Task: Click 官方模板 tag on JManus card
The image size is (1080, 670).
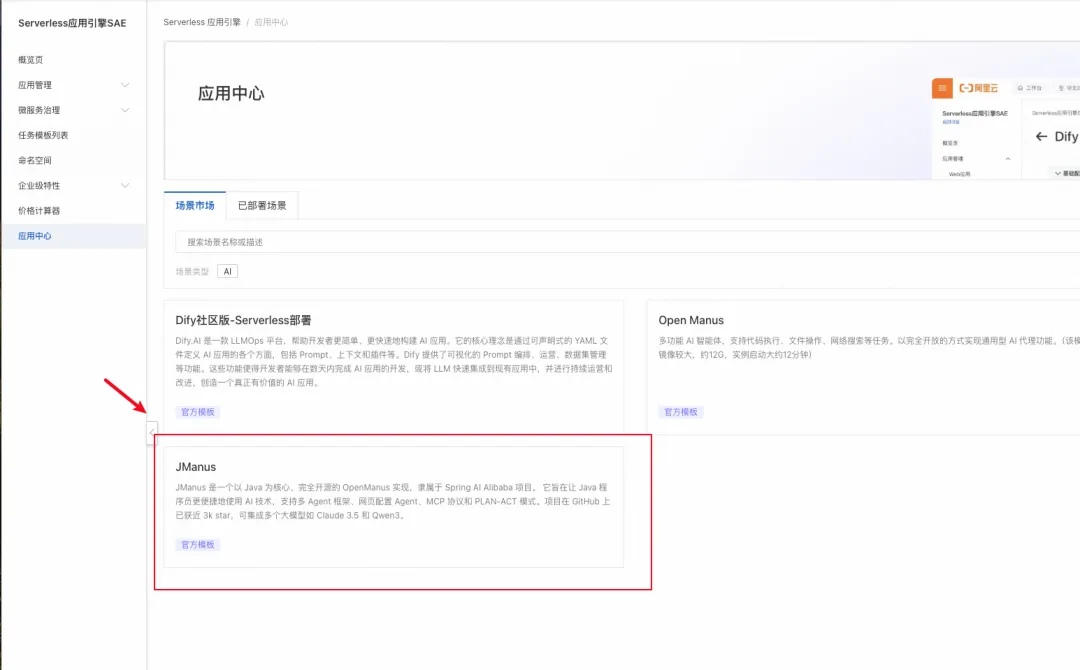Action: tap(198, 545)
